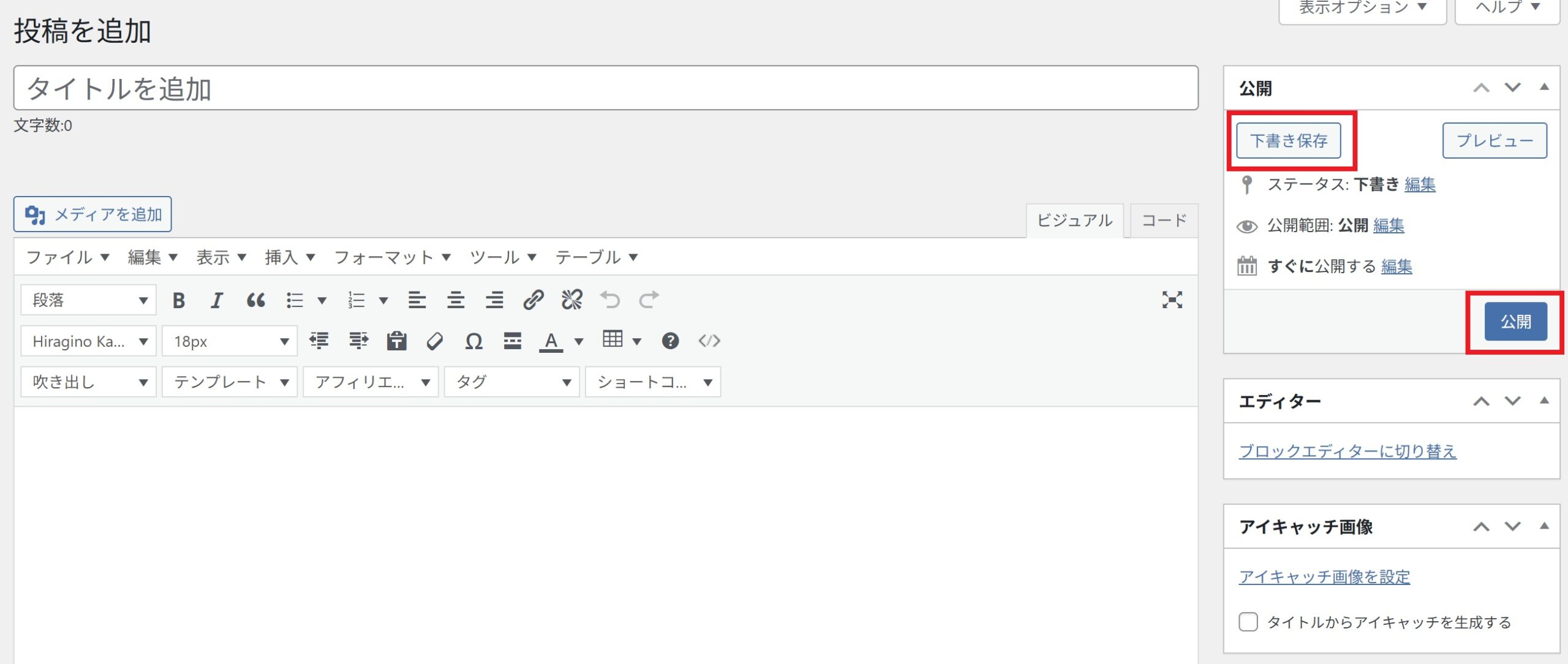Switch to the コード editor tab
This screenshot has height=664, width=1568.
click(x=1164, y=221)
